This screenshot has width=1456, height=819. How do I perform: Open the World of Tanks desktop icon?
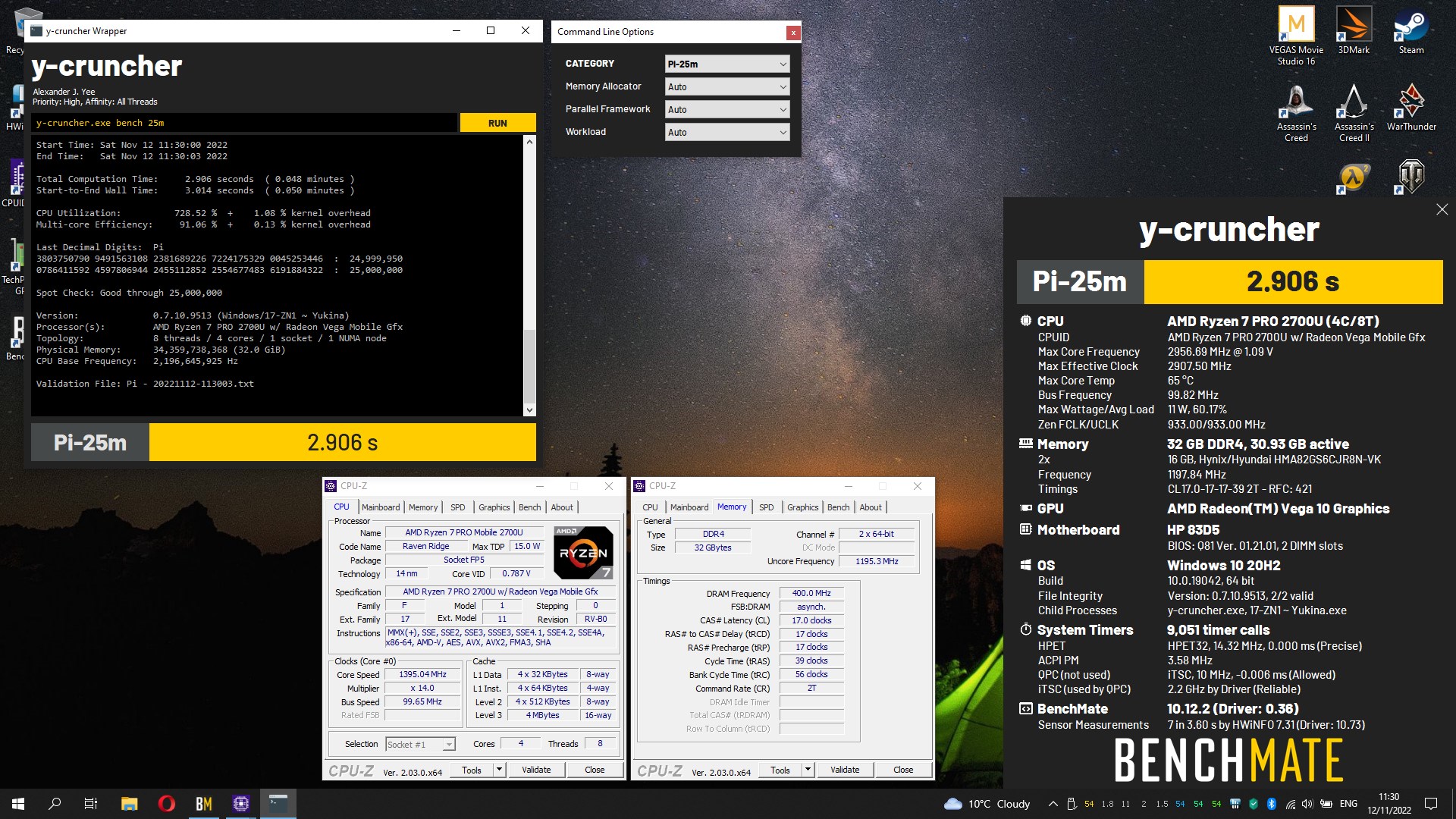pos(1411,178)
